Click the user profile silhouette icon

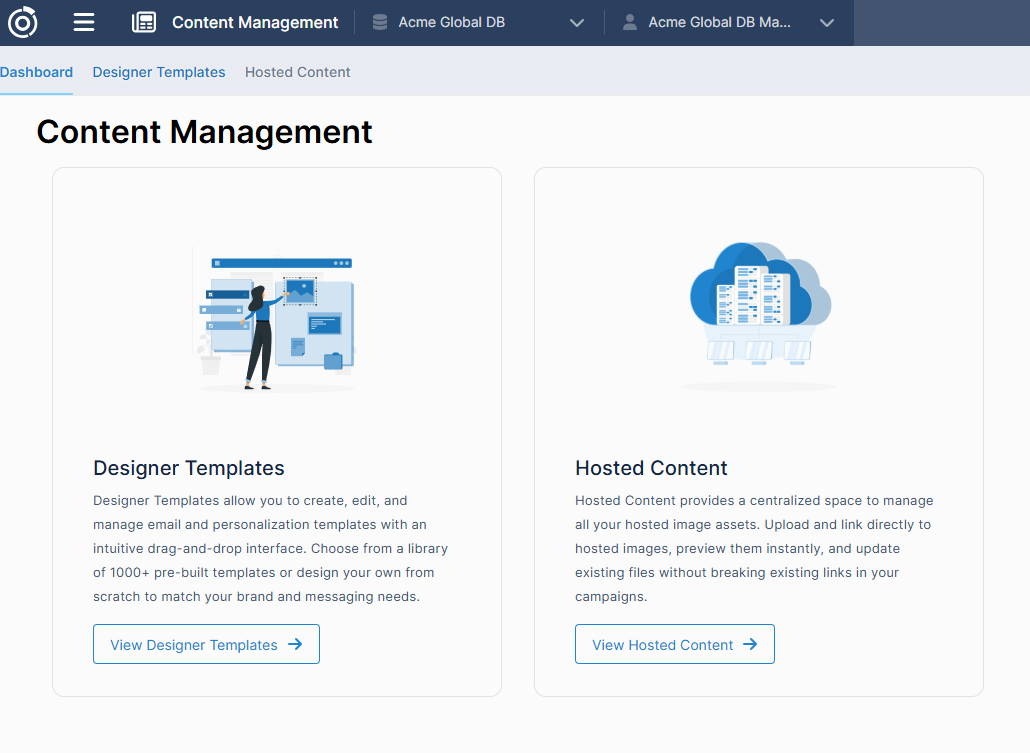(630, 22)
